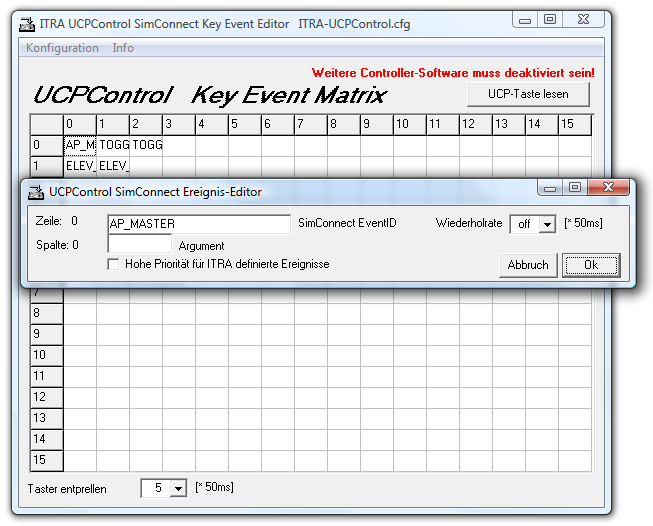Select the ELEV_ cell in row 1, column 1
Screen dimensions: 653x526
113,166
